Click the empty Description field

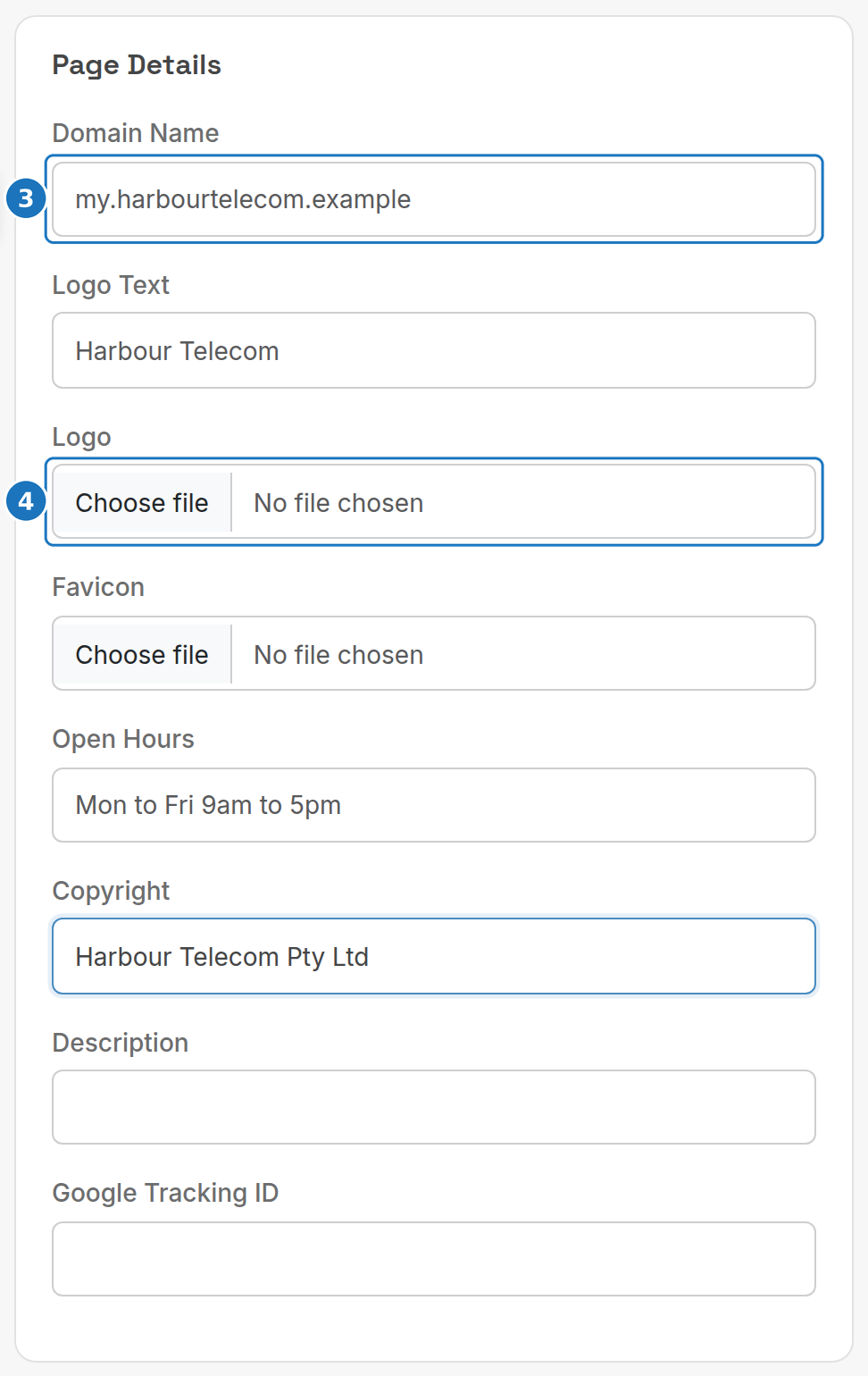(x=434, y=1107)
